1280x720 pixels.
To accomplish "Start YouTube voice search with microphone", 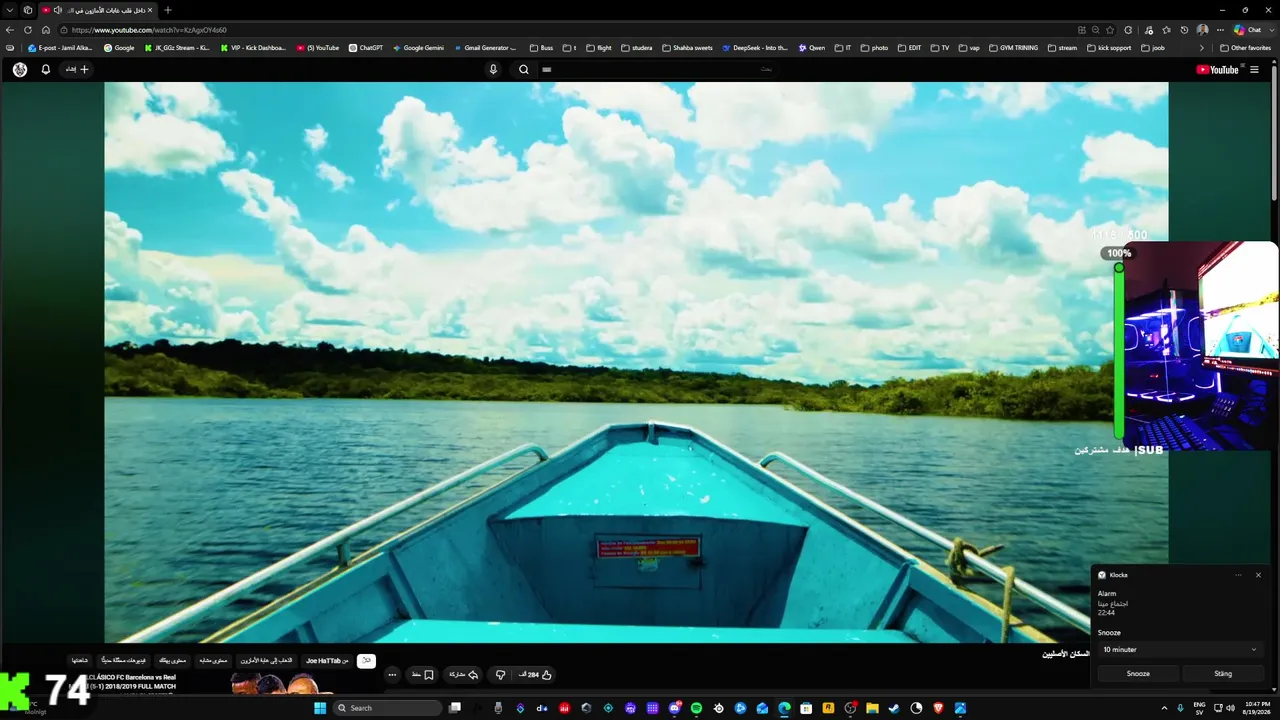I will [x=493, y=69].
